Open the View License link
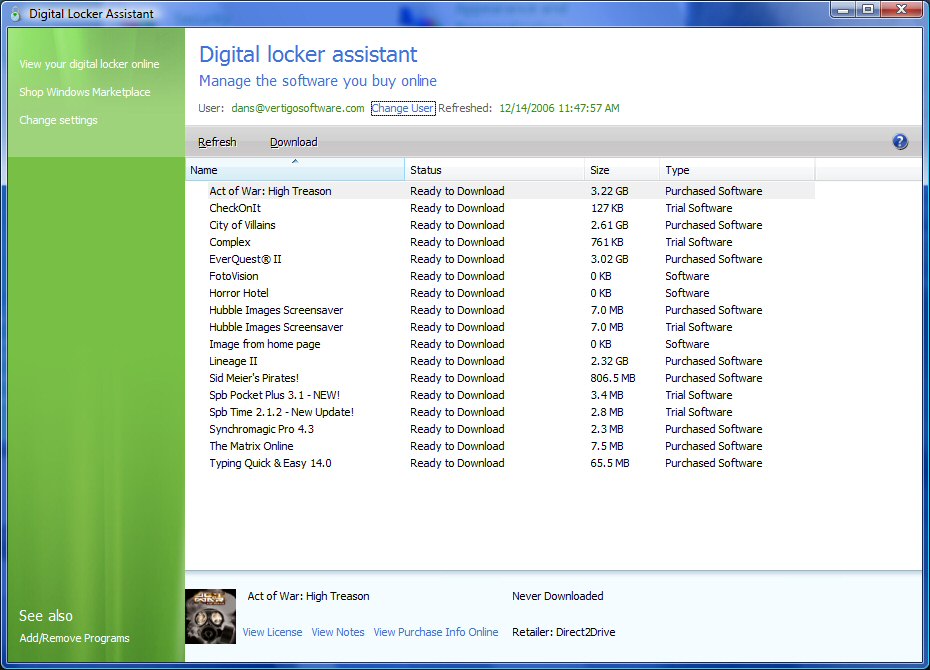Screen dimensions: 930x670 (272, 632)
